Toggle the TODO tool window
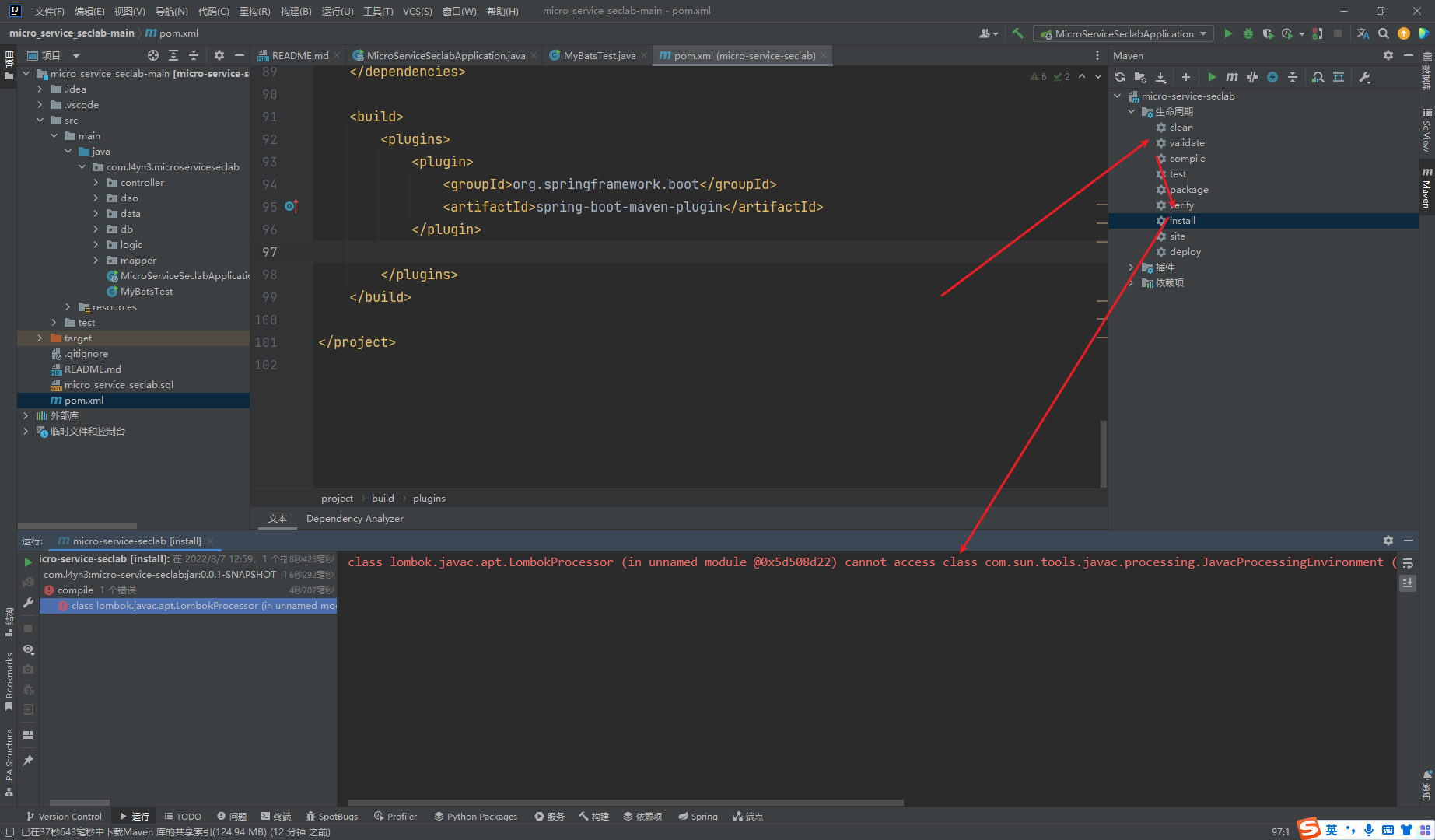Screen dimensions: 1435x840 [x=183, y=816]
